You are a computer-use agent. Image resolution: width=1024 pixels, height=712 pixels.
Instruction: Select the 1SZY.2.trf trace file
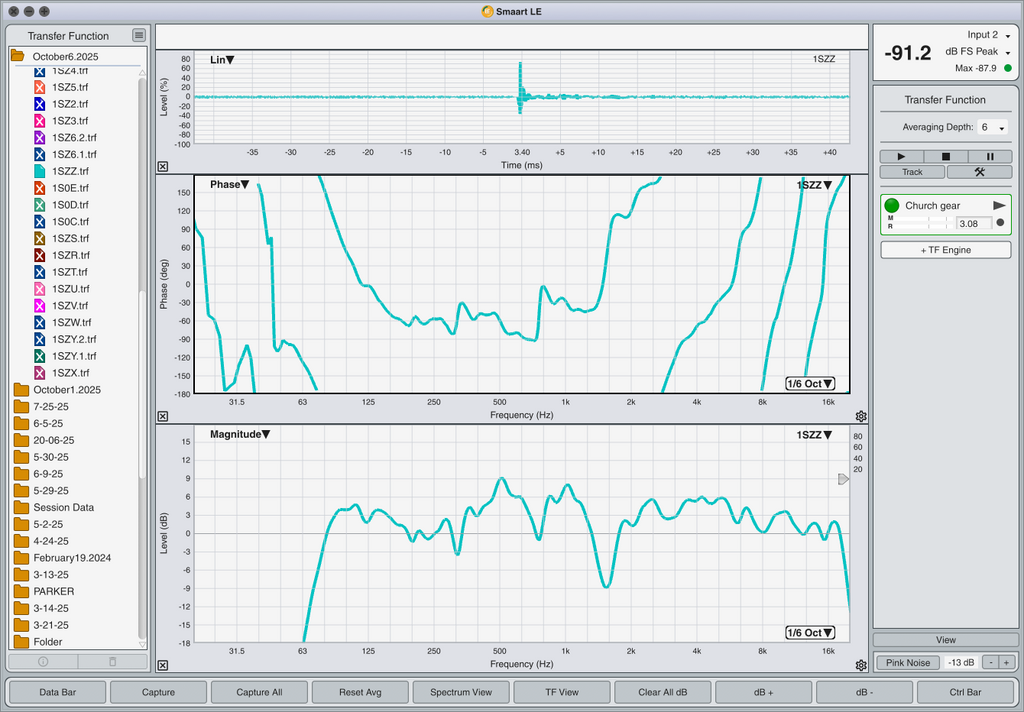pos(74,339)
